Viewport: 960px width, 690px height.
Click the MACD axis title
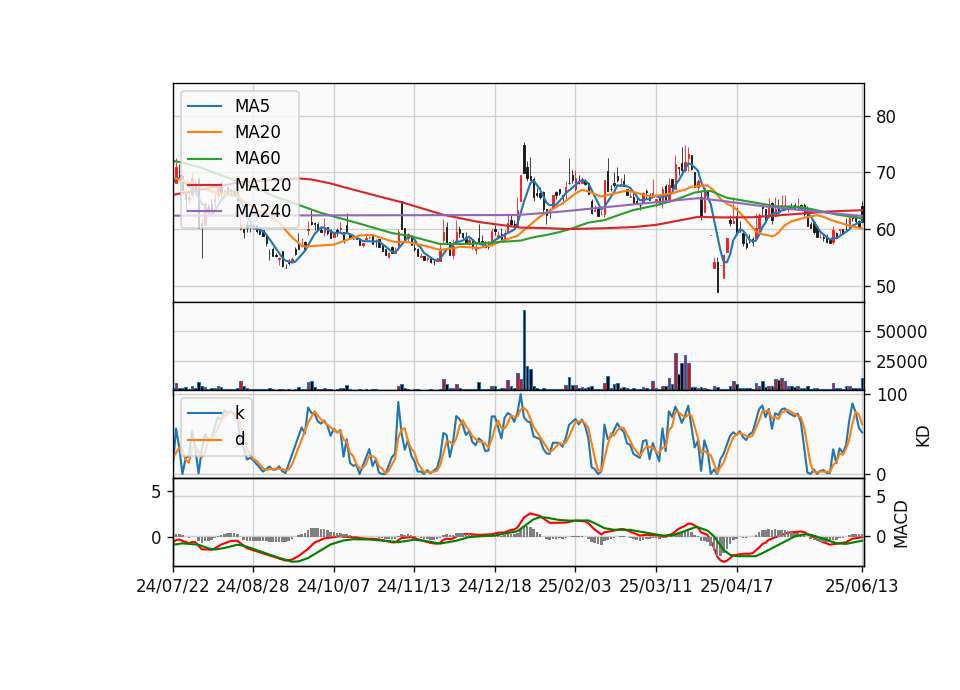point(901,524)
